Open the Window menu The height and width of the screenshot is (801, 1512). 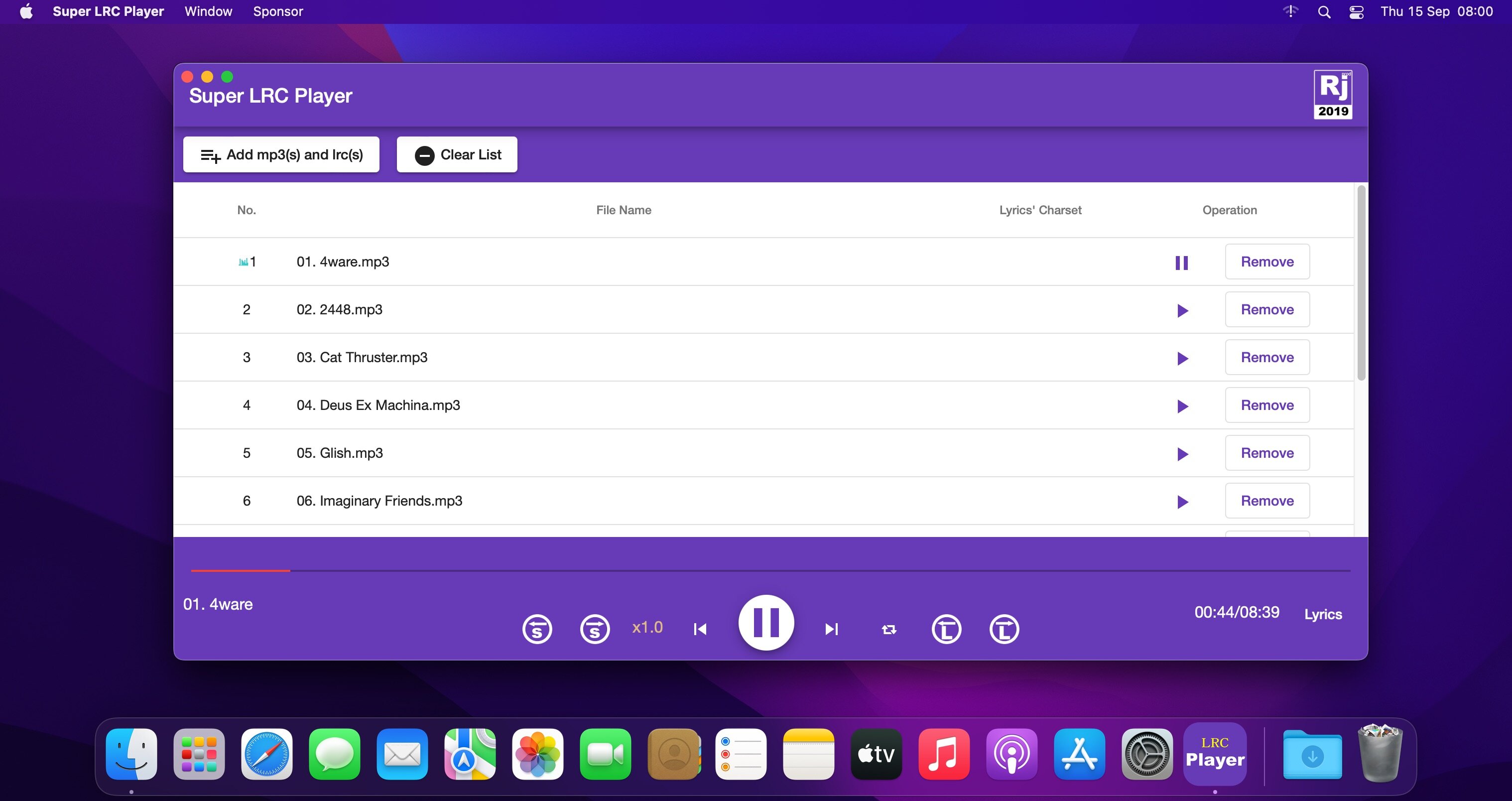pyautogui.click(x=208, y=11)
